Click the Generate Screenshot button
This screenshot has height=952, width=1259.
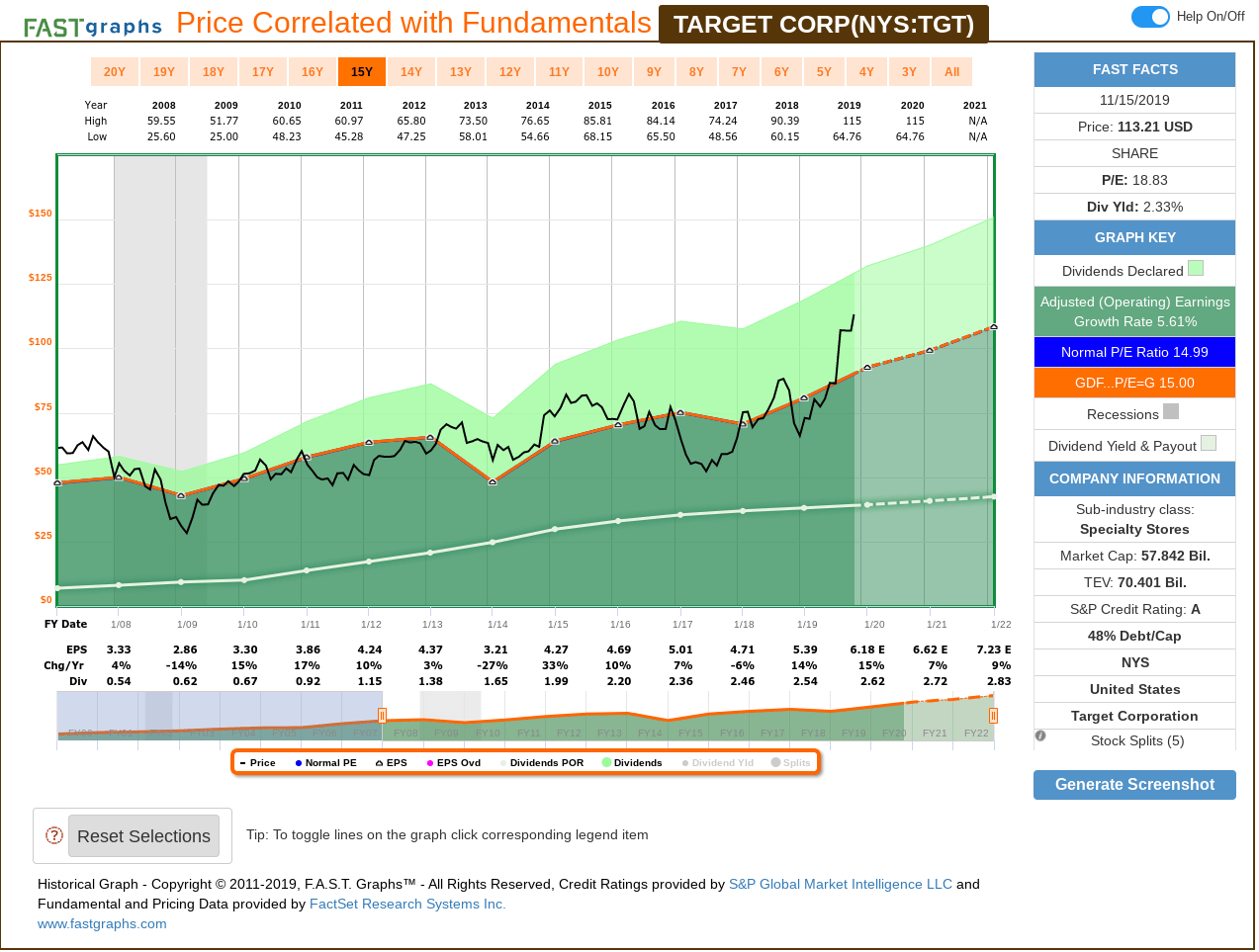click(x=1133, y=784)
